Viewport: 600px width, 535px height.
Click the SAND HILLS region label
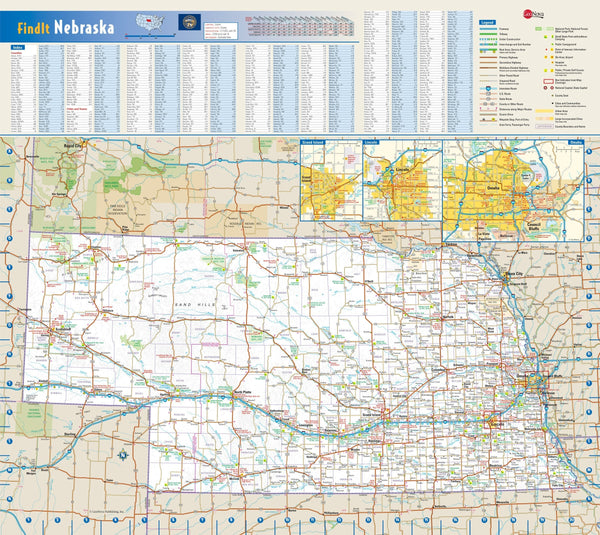195,305
